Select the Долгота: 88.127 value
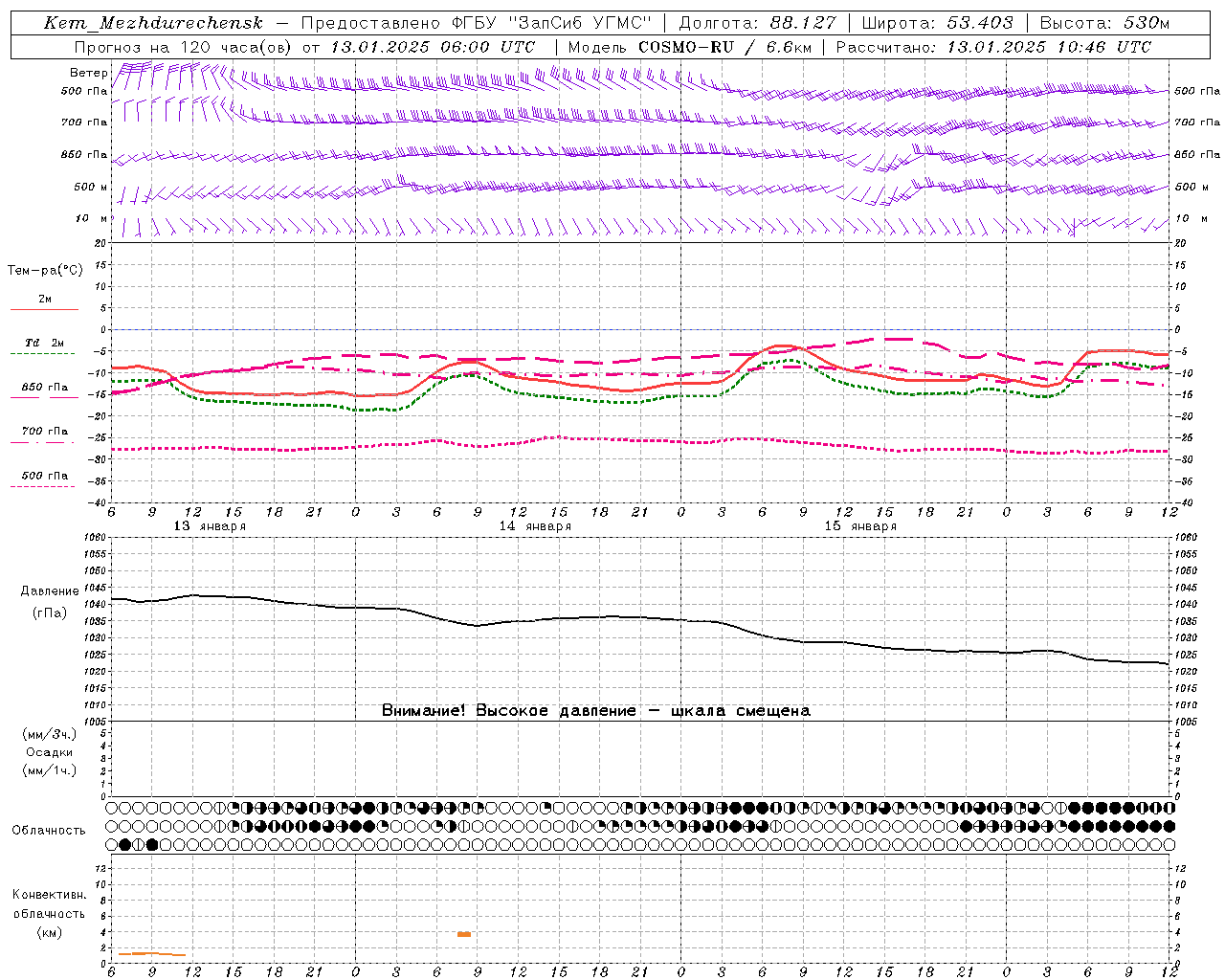The image size is (1225, 980). point(757,23)
